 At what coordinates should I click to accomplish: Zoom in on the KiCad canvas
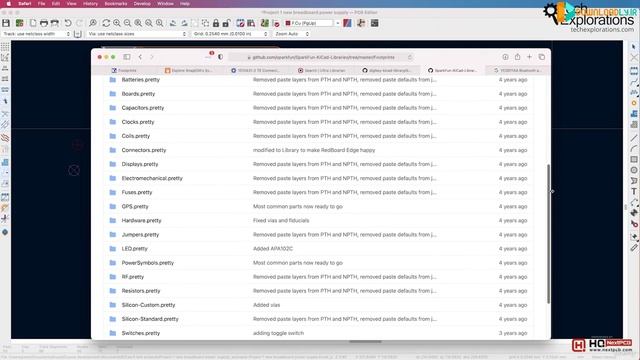pos(117,23)
